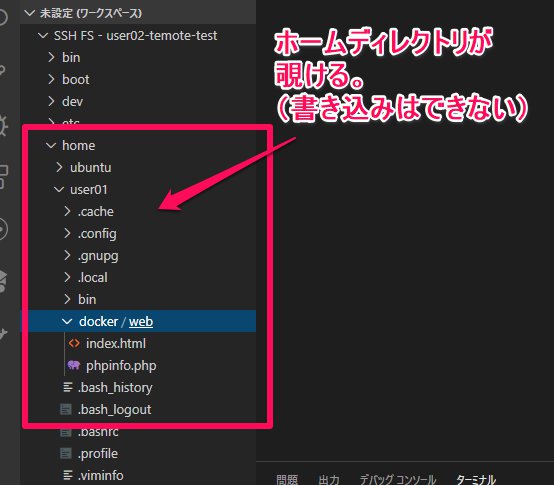Image resolution: width=554 pixels, height=485 pixels.
Task: Click the phpinfo.php elephant icon
Action: coord(74,365)
